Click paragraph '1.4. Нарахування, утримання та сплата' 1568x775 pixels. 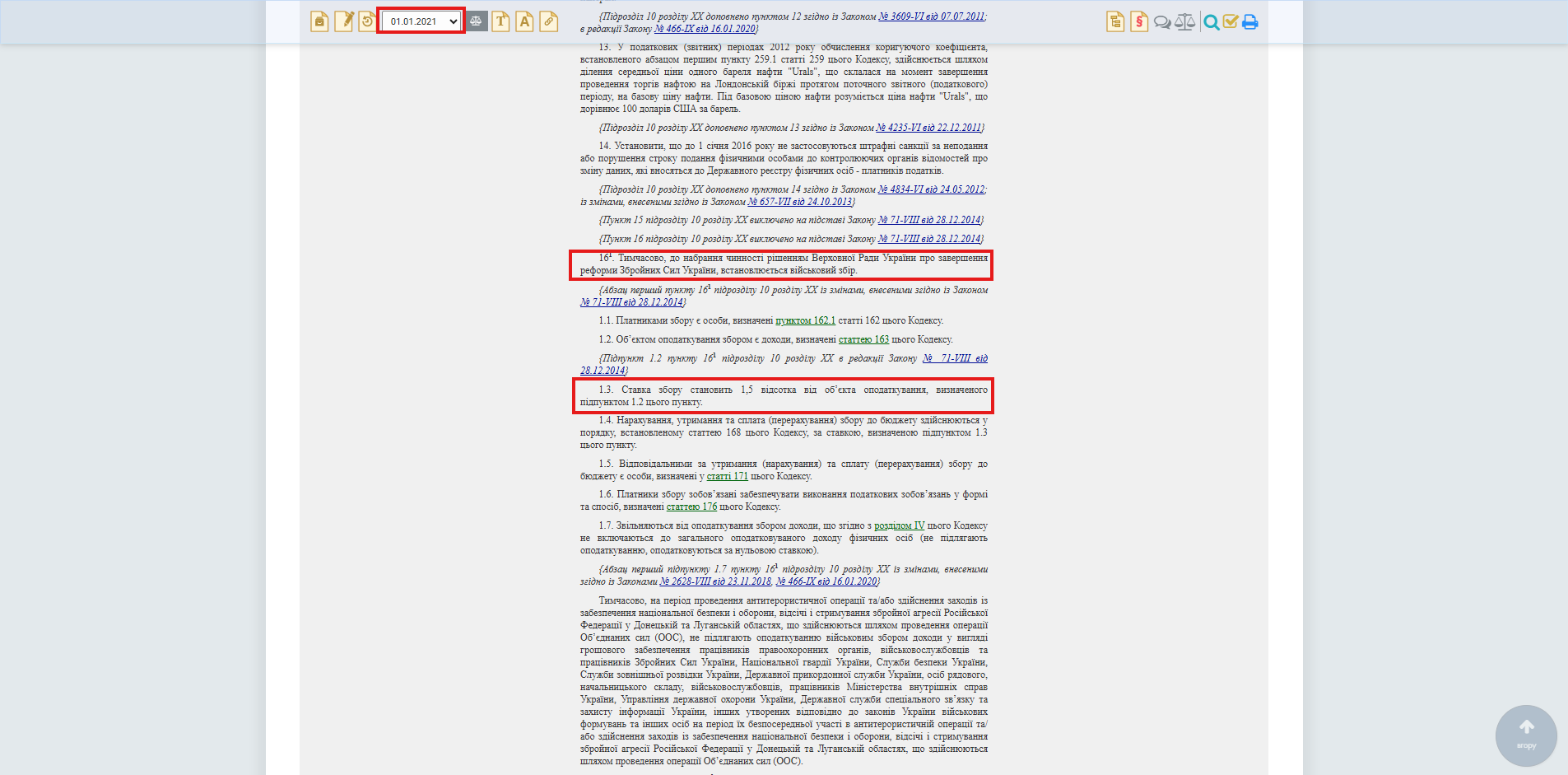(784, 432)
